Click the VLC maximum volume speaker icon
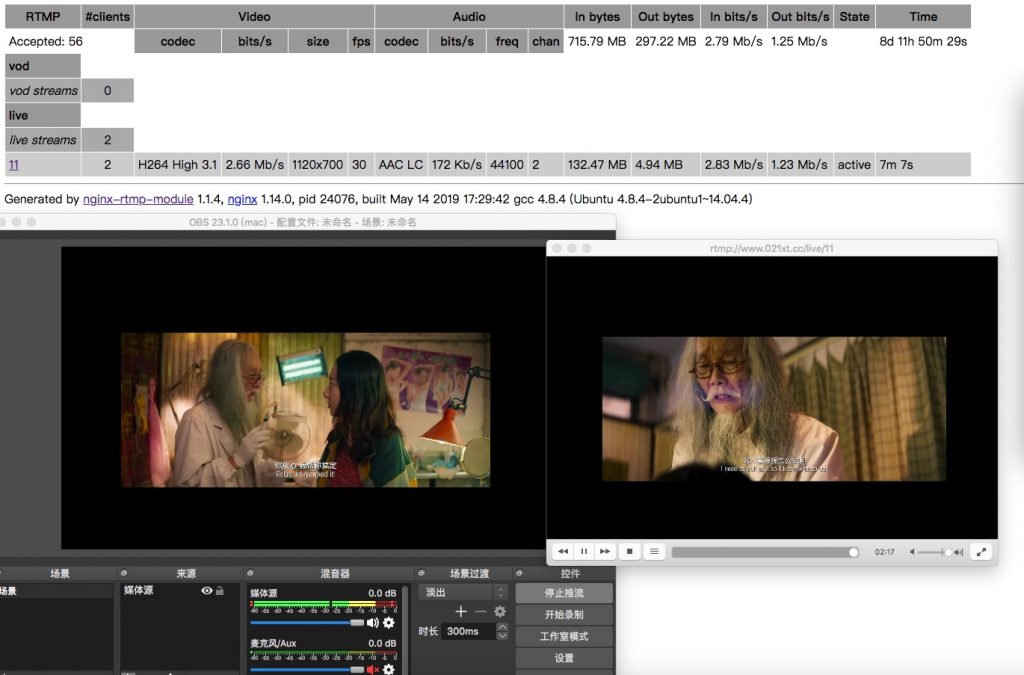The width and height of the screenshot is (1024, 675). click(959, 552)
